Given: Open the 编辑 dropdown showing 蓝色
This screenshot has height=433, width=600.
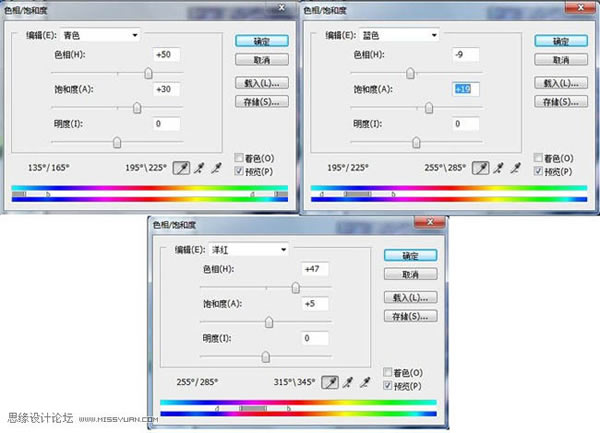Looking at the screenshot, I should pyautogui.click(x=399, y=35).
